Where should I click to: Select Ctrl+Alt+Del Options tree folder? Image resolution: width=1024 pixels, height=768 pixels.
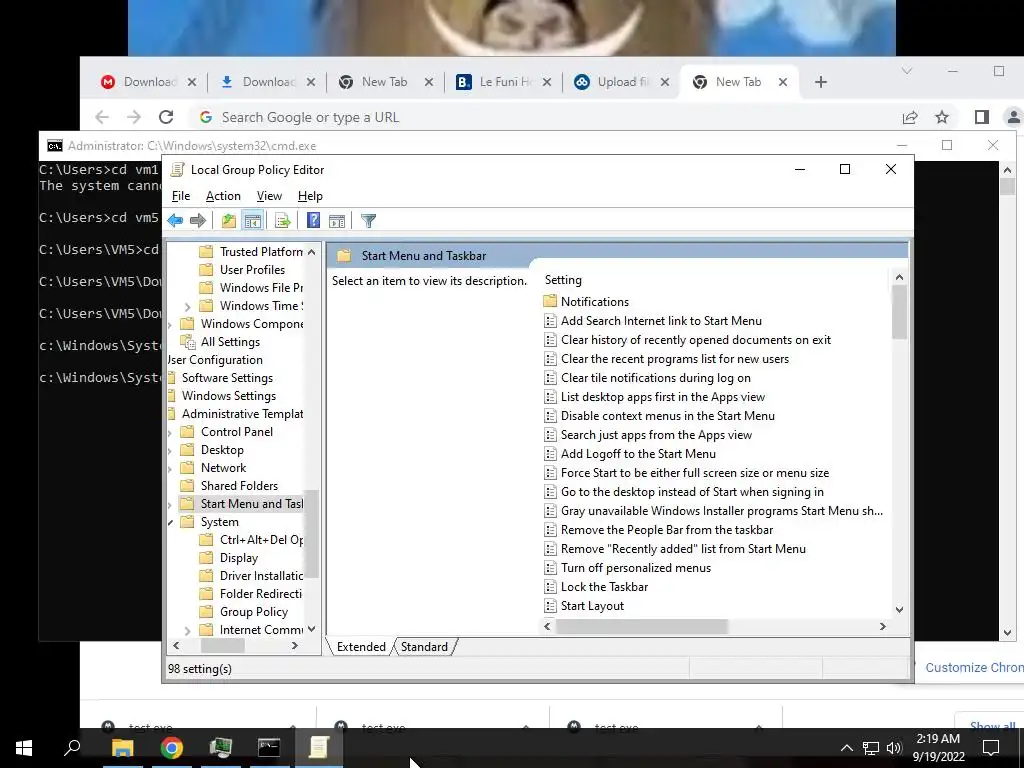(261, 540)
